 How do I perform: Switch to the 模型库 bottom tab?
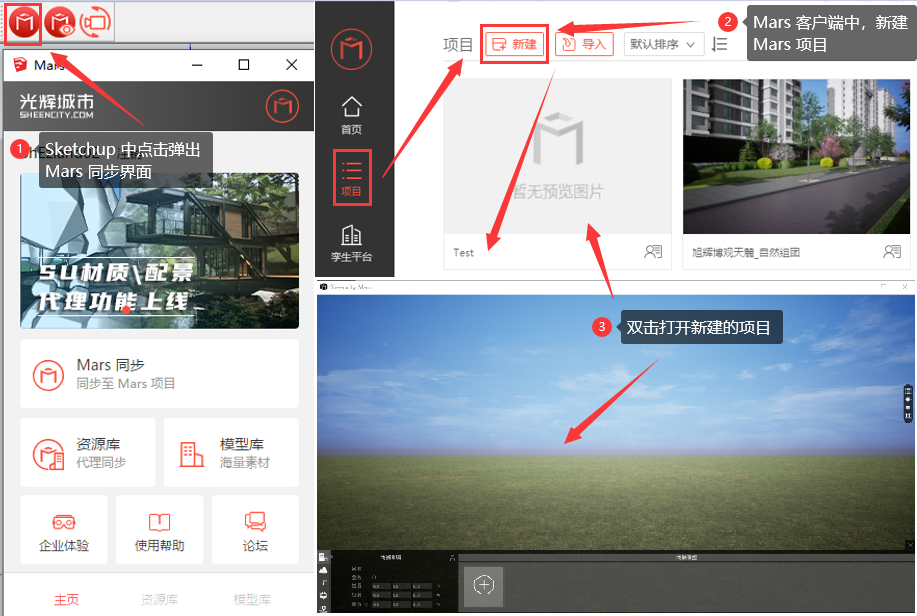coord(252,600)
